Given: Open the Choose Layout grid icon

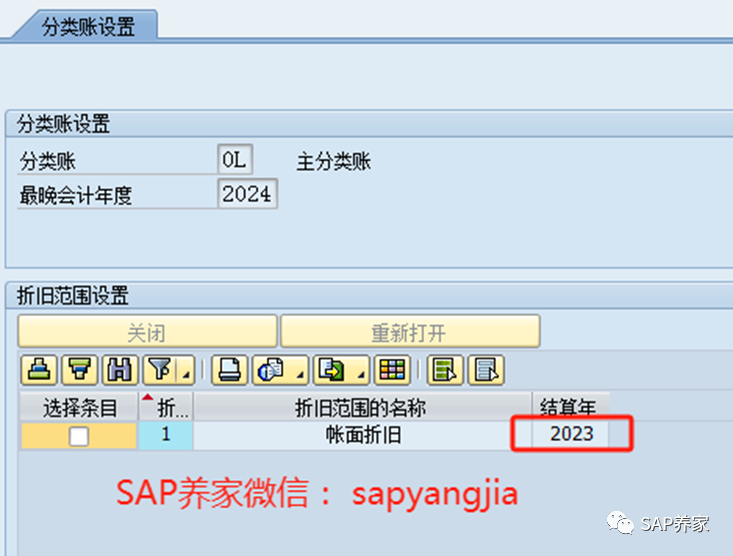Looking at the screenshot, I should point(392,370).
